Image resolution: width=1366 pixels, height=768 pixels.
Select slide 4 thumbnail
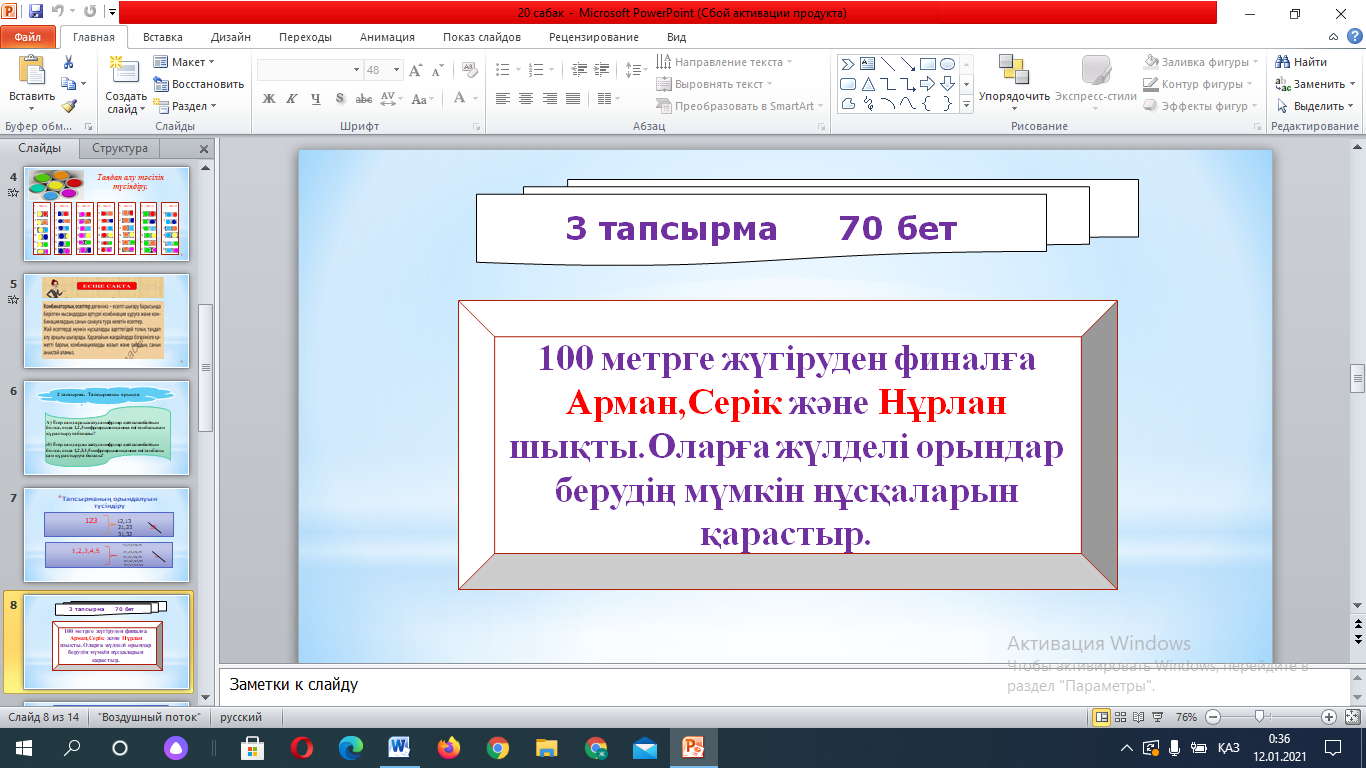tap(107, 214)
